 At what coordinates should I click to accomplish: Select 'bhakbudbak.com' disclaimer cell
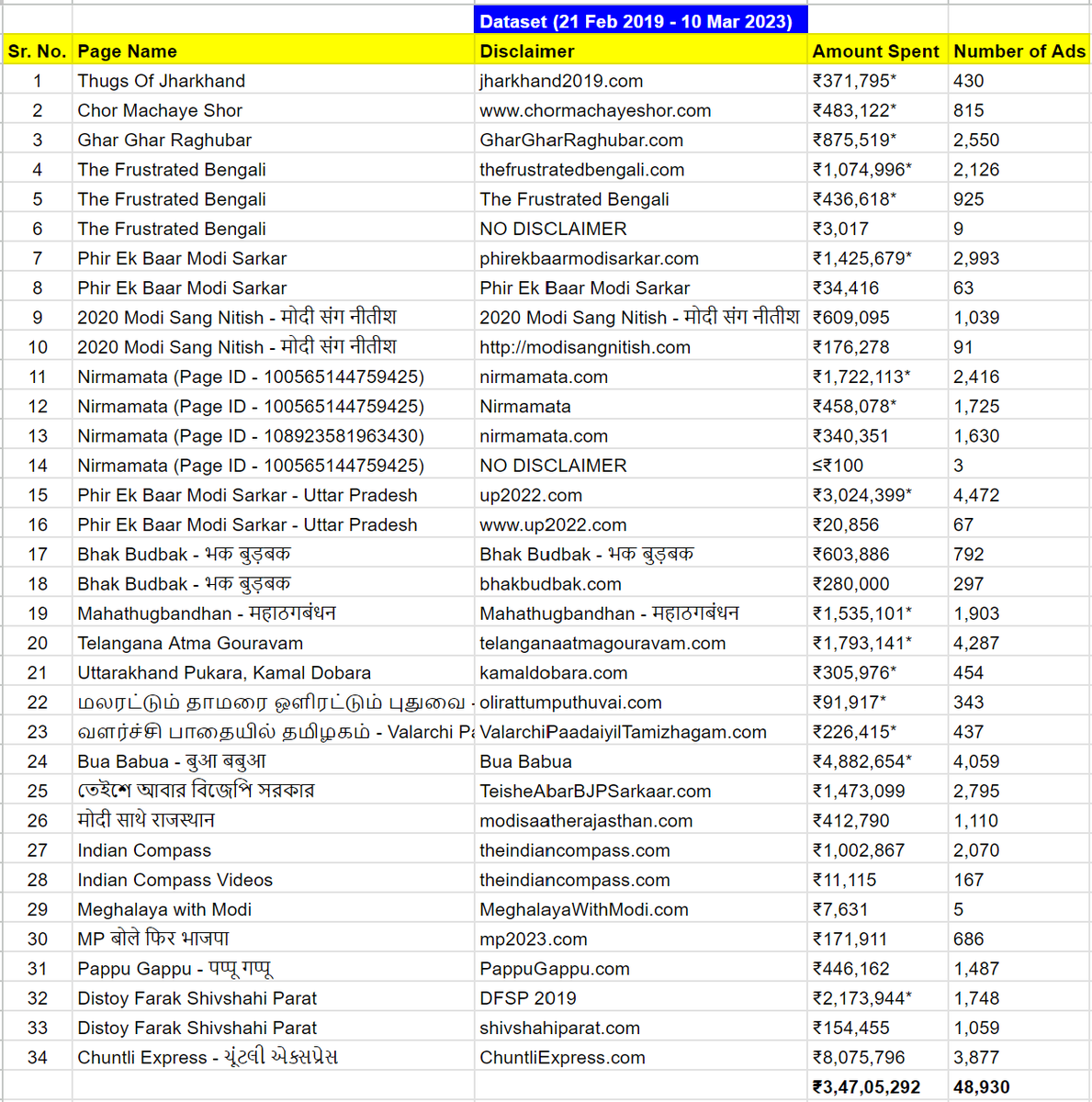pyautogui.click(x=641, y=583)
